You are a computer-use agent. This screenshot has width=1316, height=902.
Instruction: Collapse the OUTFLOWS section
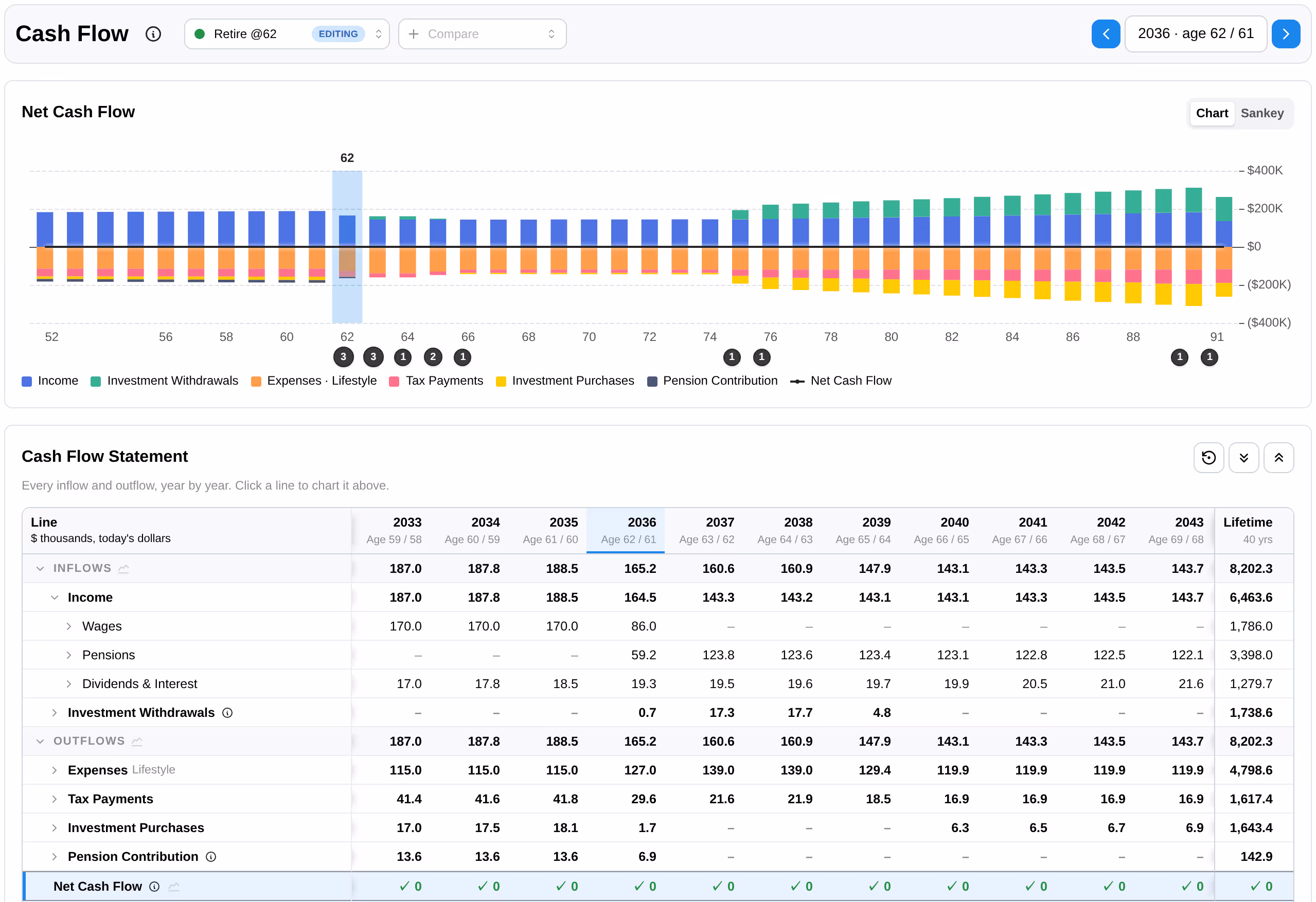point(40,741)
